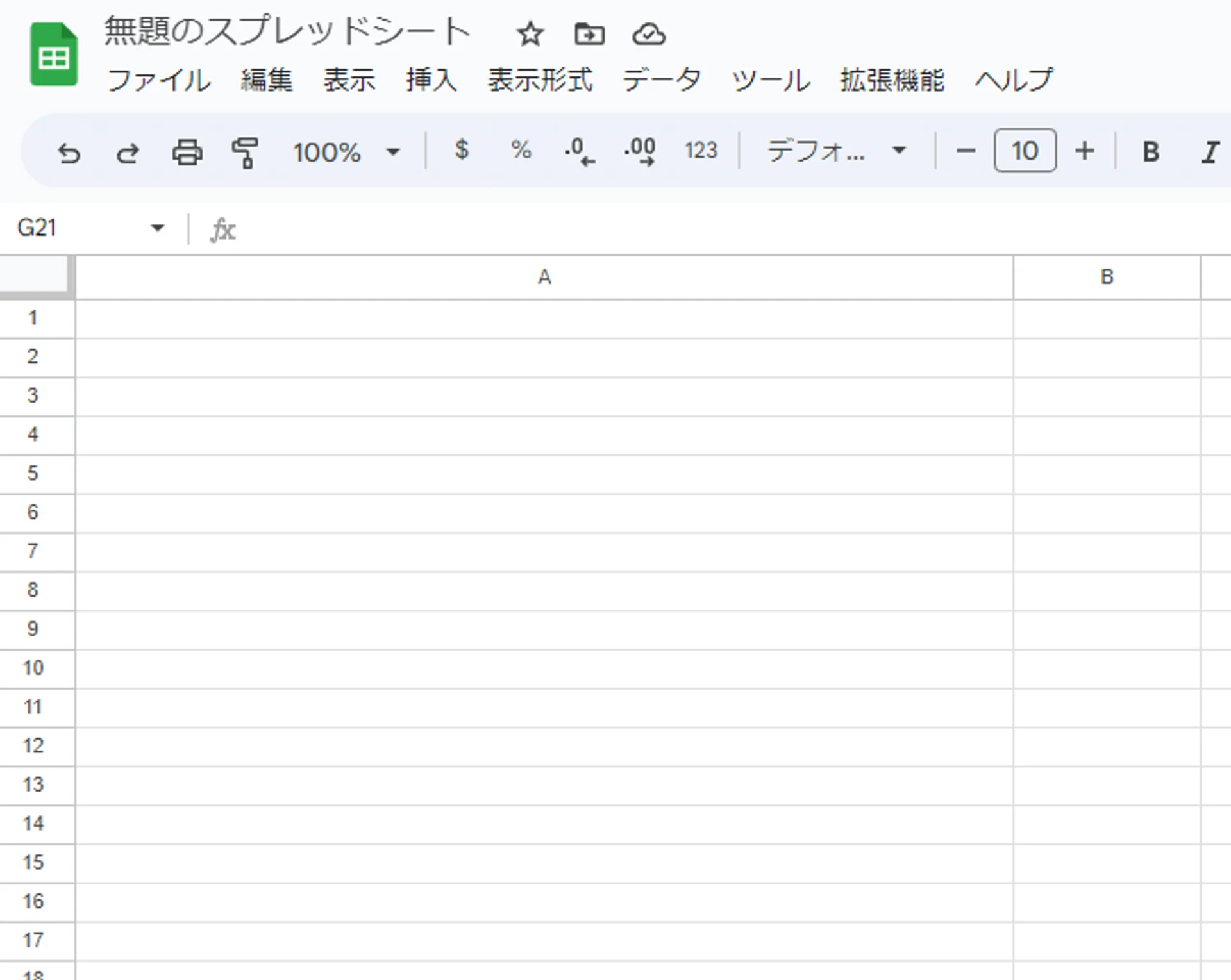1231x980 pixels.
Task: Select the paint format roller tool
Action: click(245, 153)
